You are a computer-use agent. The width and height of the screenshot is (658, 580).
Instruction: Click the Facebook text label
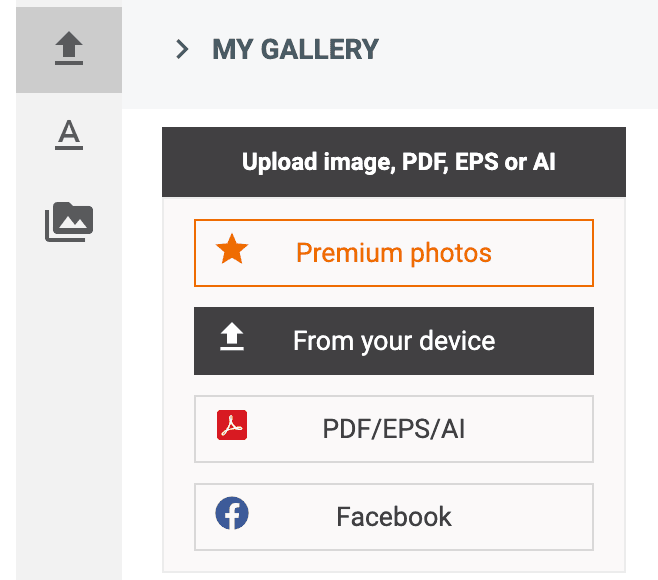[x=394, y=517]
